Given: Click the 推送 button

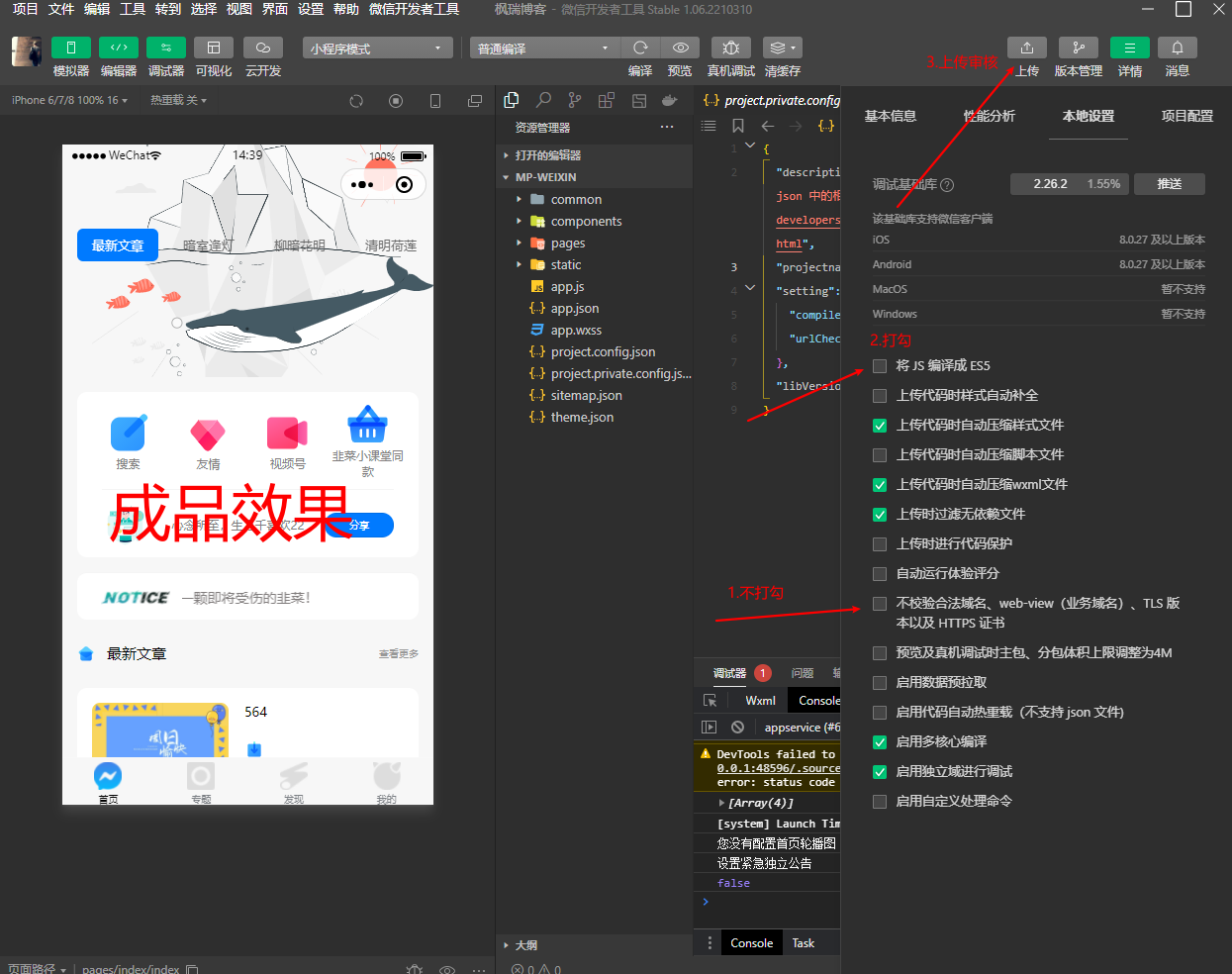Looking at the screenshot, I should (x=1170, y=184).
